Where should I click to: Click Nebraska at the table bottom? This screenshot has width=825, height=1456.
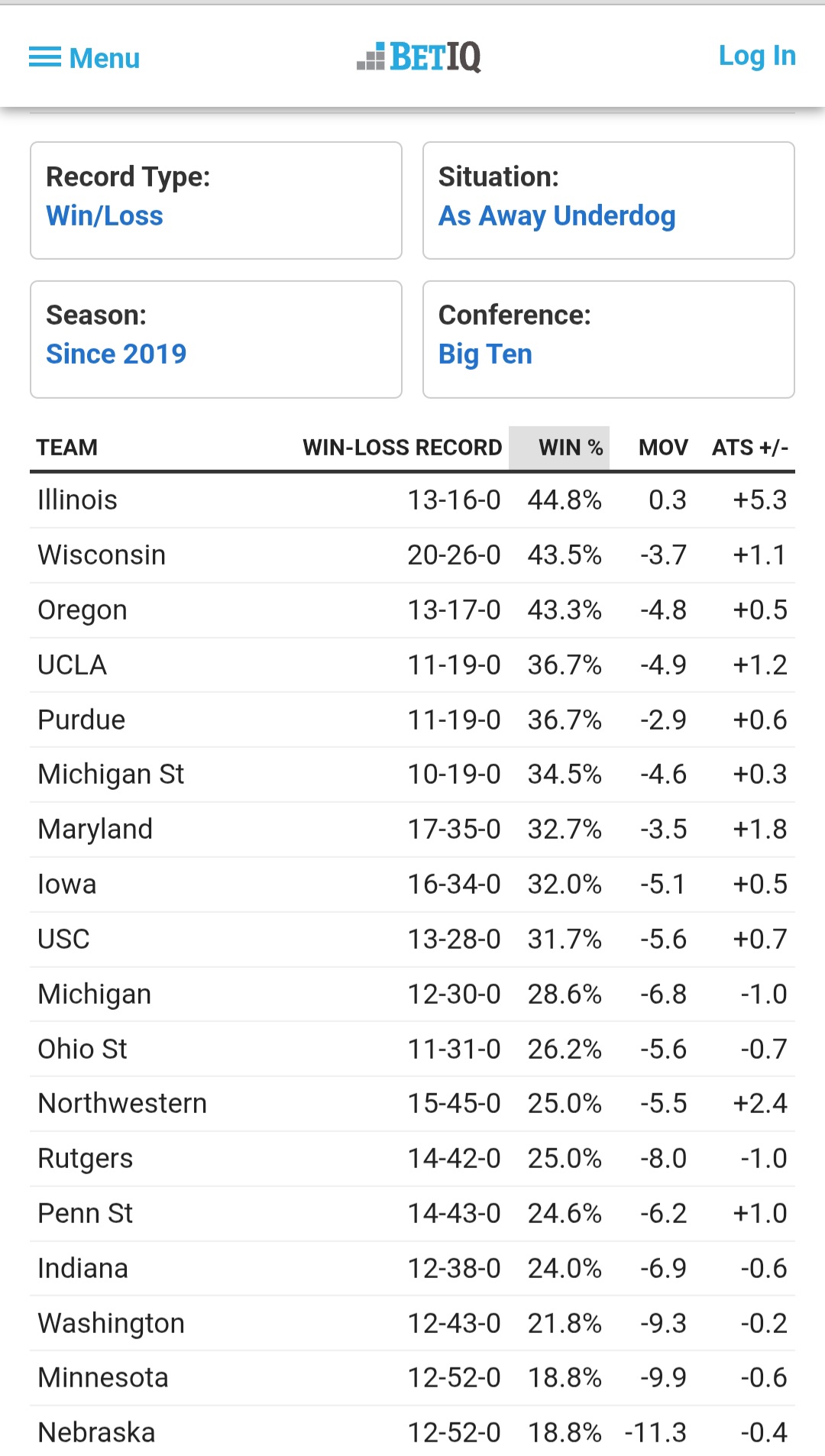tap(96, 1433)
